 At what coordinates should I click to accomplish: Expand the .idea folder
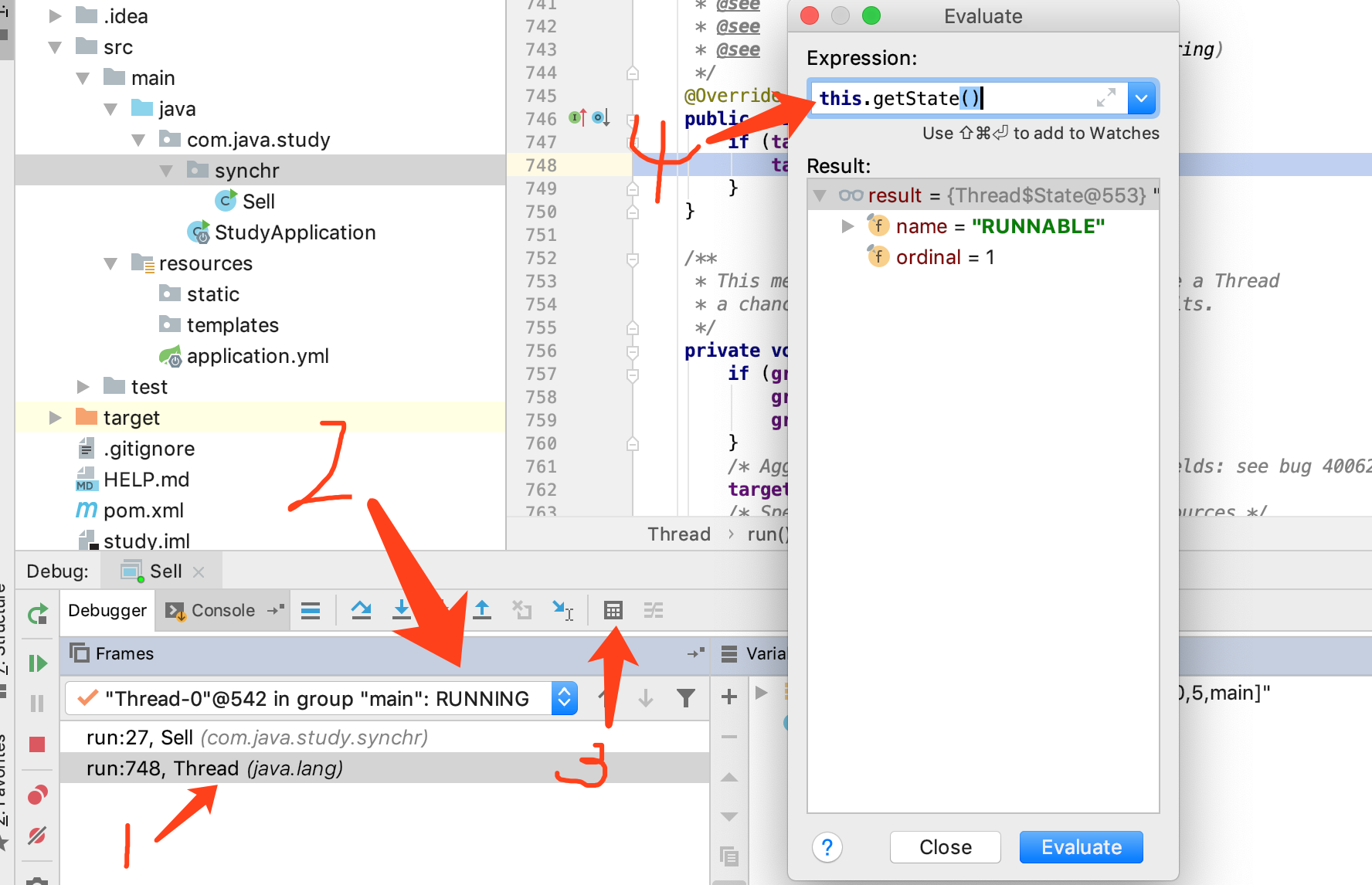55,16
